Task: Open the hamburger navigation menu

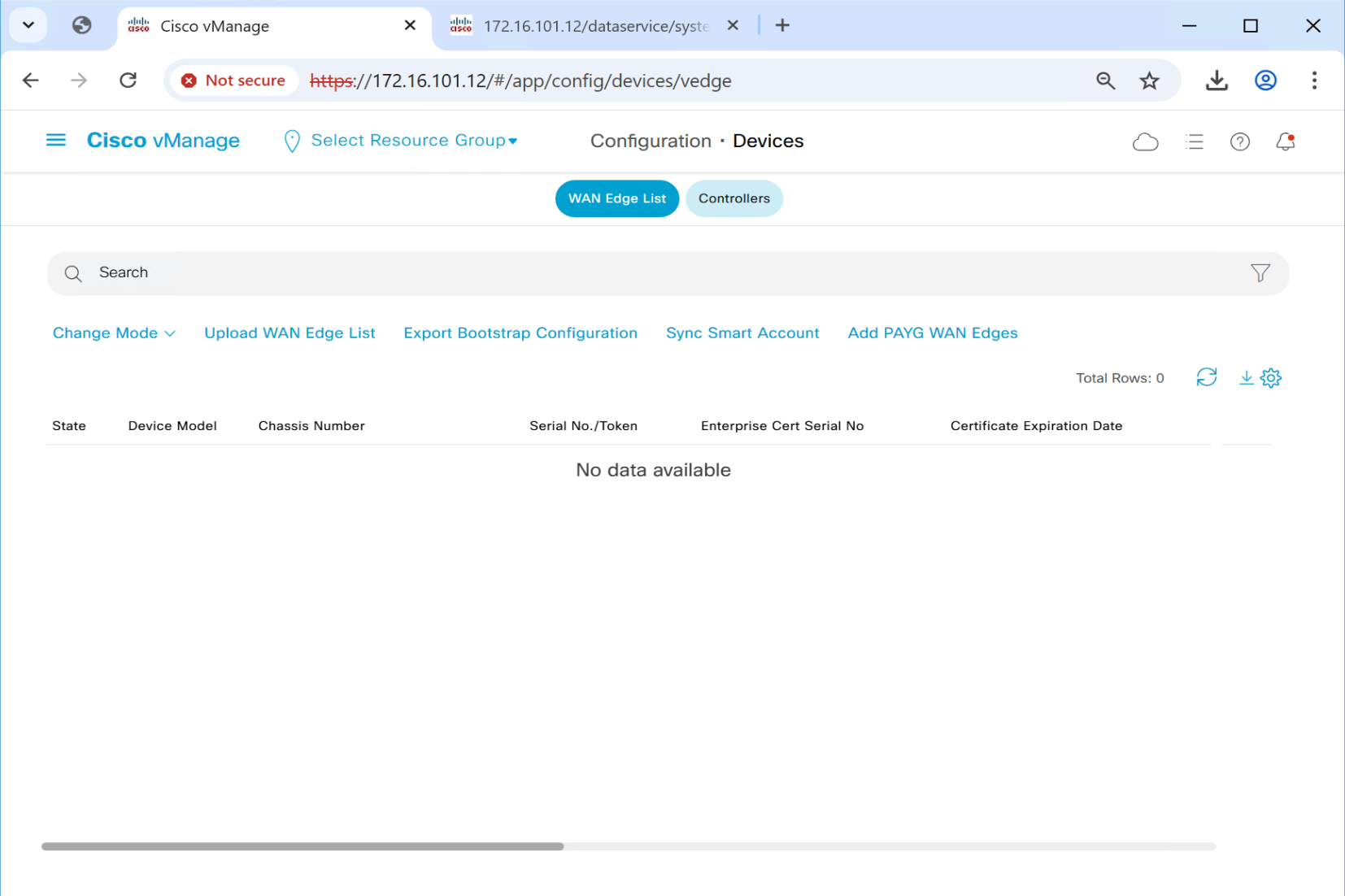Action: 55,141
